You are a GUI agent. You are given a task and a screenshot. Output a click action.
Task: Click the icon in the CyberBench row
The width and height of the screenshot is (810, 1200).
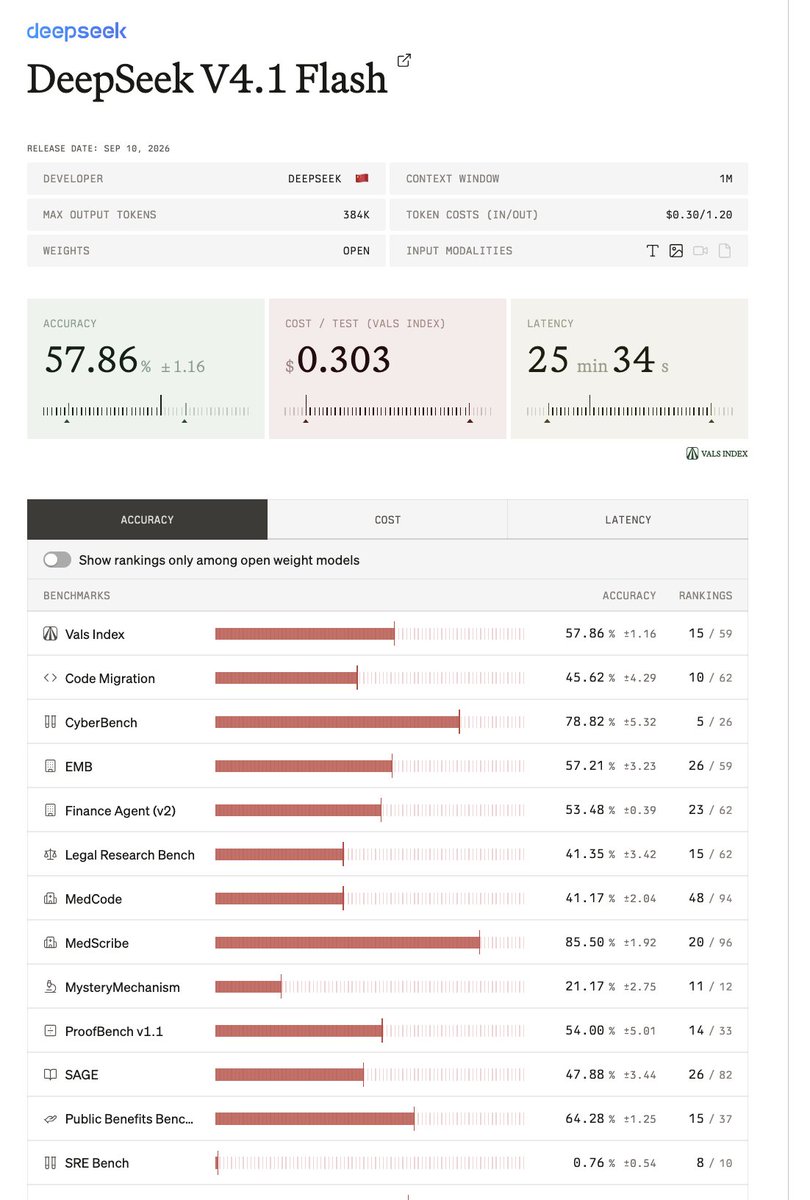pos(50,722)
